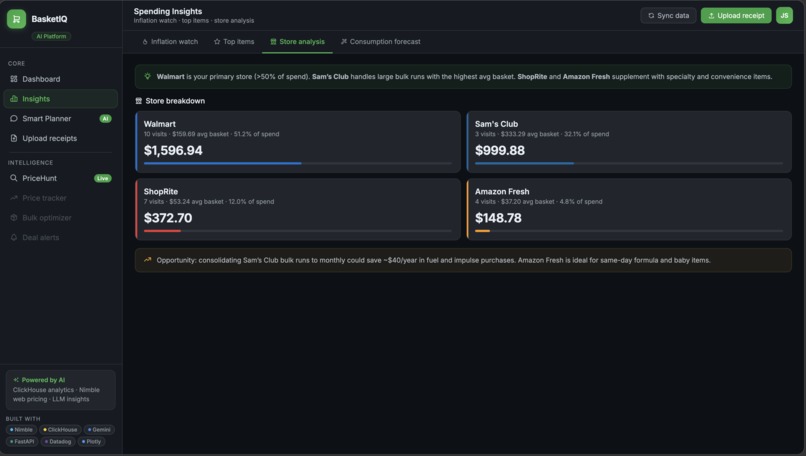The width and height of the screenshot is (806, 456).
Task: Click the Plotly tag
Action: coord(91,442)
